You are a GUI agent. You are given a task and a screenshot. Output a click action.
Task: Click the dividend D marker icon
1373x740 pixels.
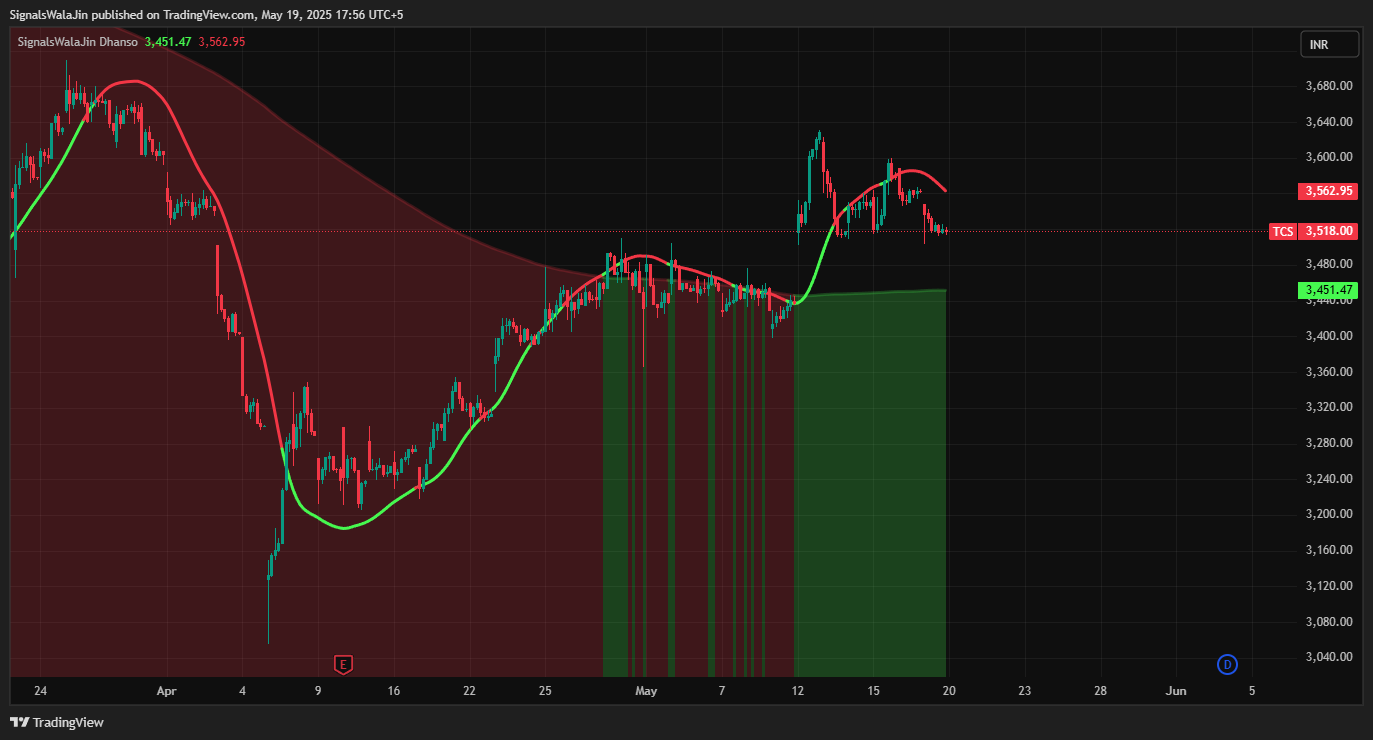pyautogui.click(x=1227, y=664)
